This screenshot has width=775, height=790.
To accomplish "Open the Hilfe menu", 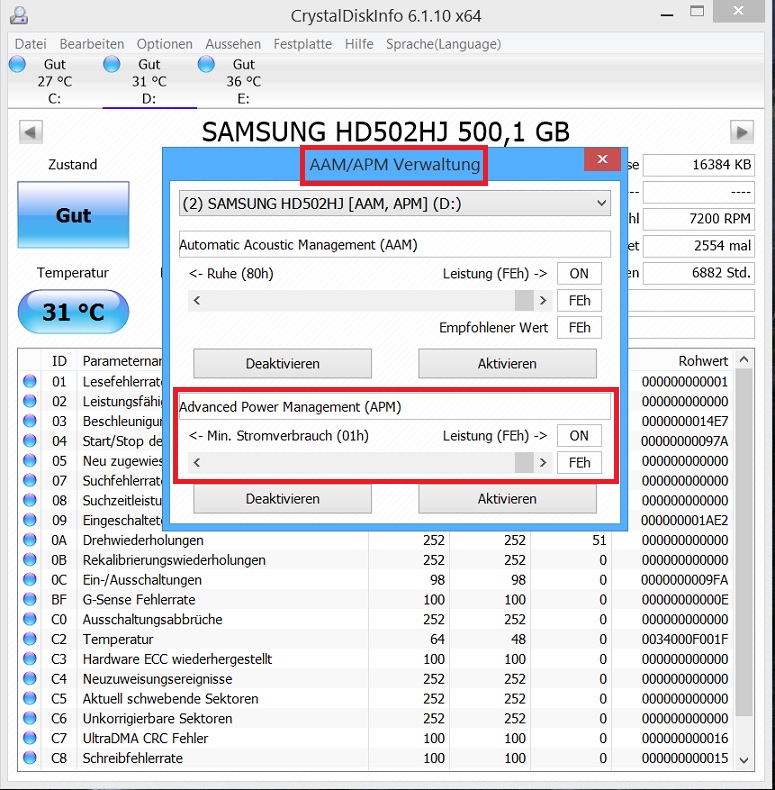I will pos(359,44).
